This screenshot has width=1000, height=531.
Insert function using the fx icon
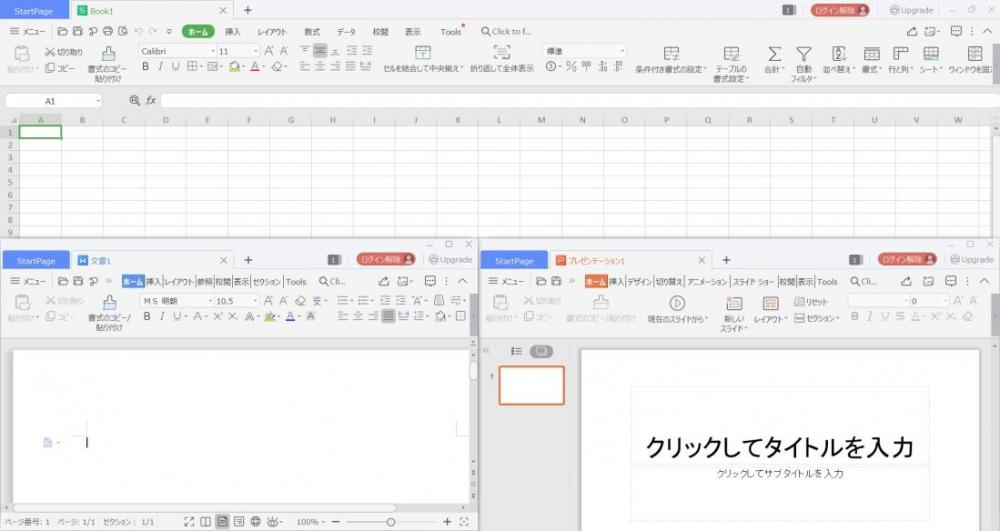(x=150, y=101)
